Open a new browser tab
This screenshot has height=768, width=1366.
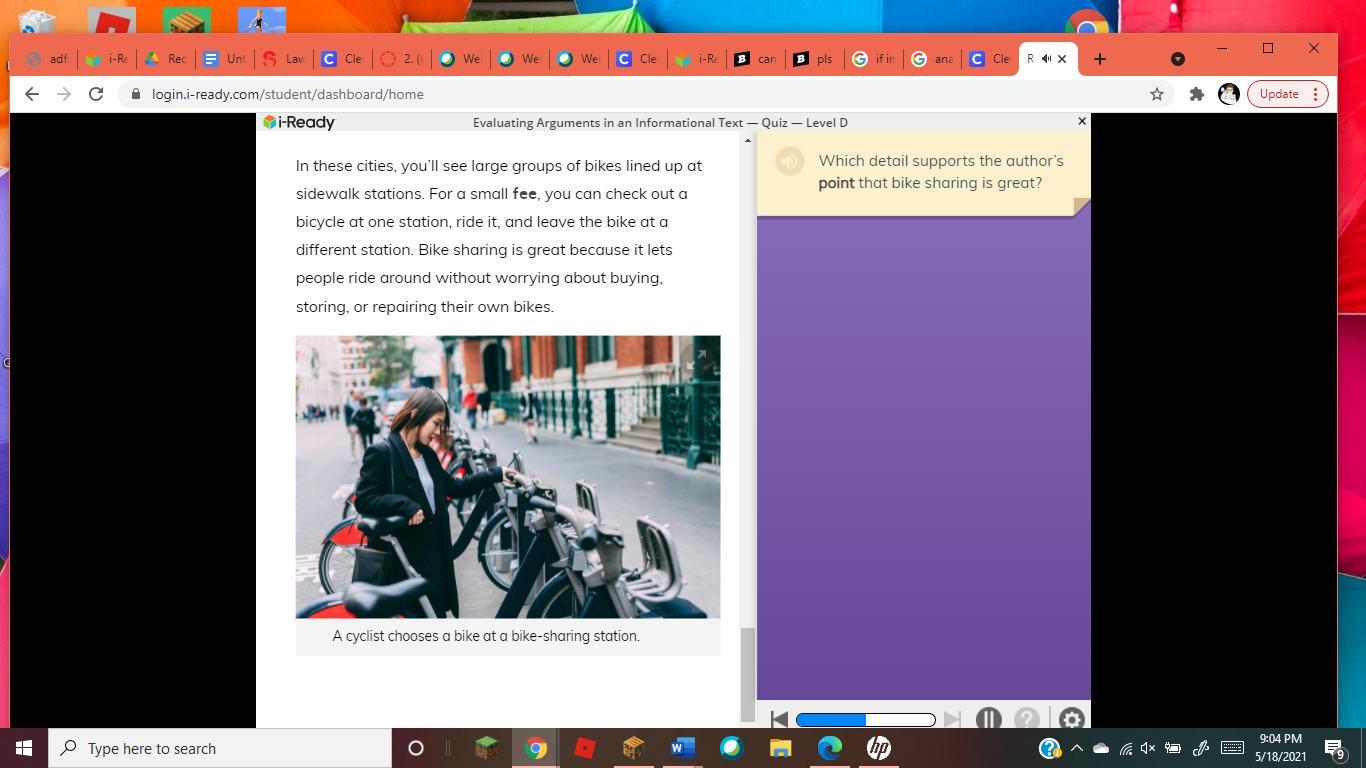coord(1099,59)
